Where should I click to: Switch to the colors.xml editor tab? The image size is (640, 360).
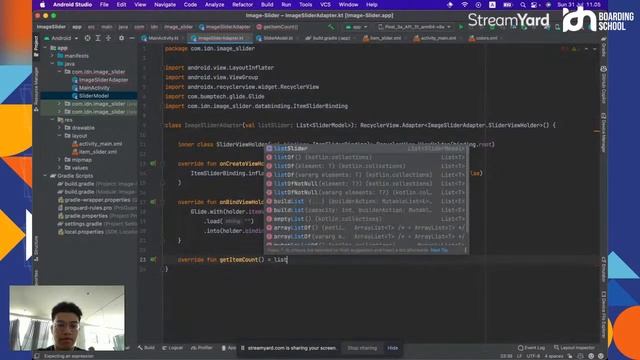pyautogui.click(x=484, y=38)
